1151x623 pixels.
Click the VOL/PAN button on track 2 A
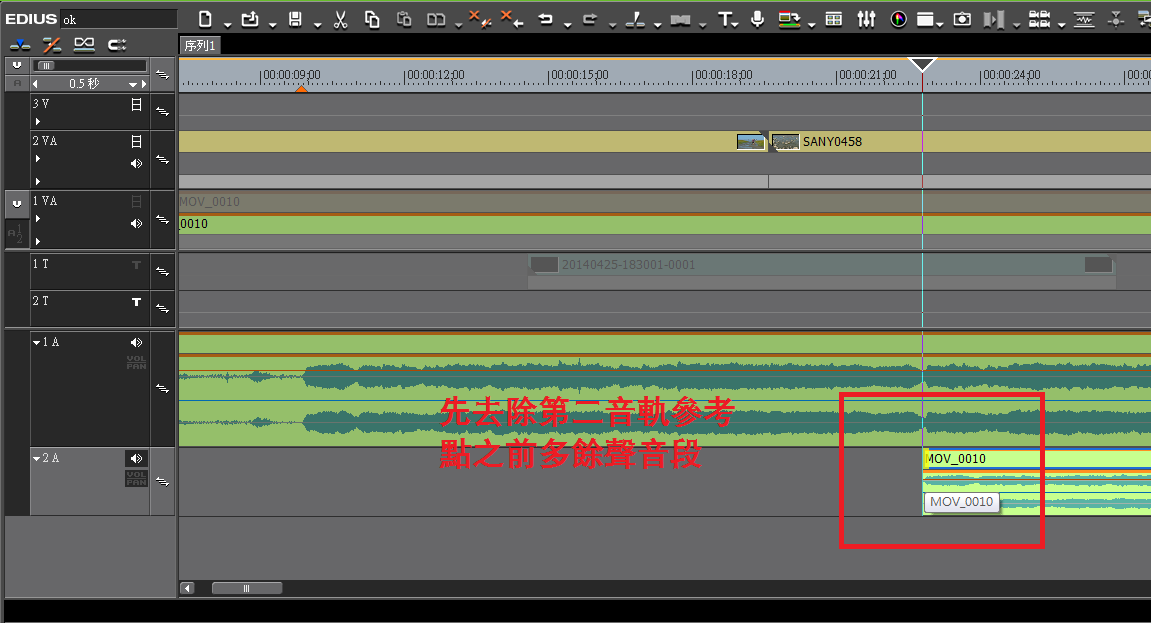click(136, 478)
